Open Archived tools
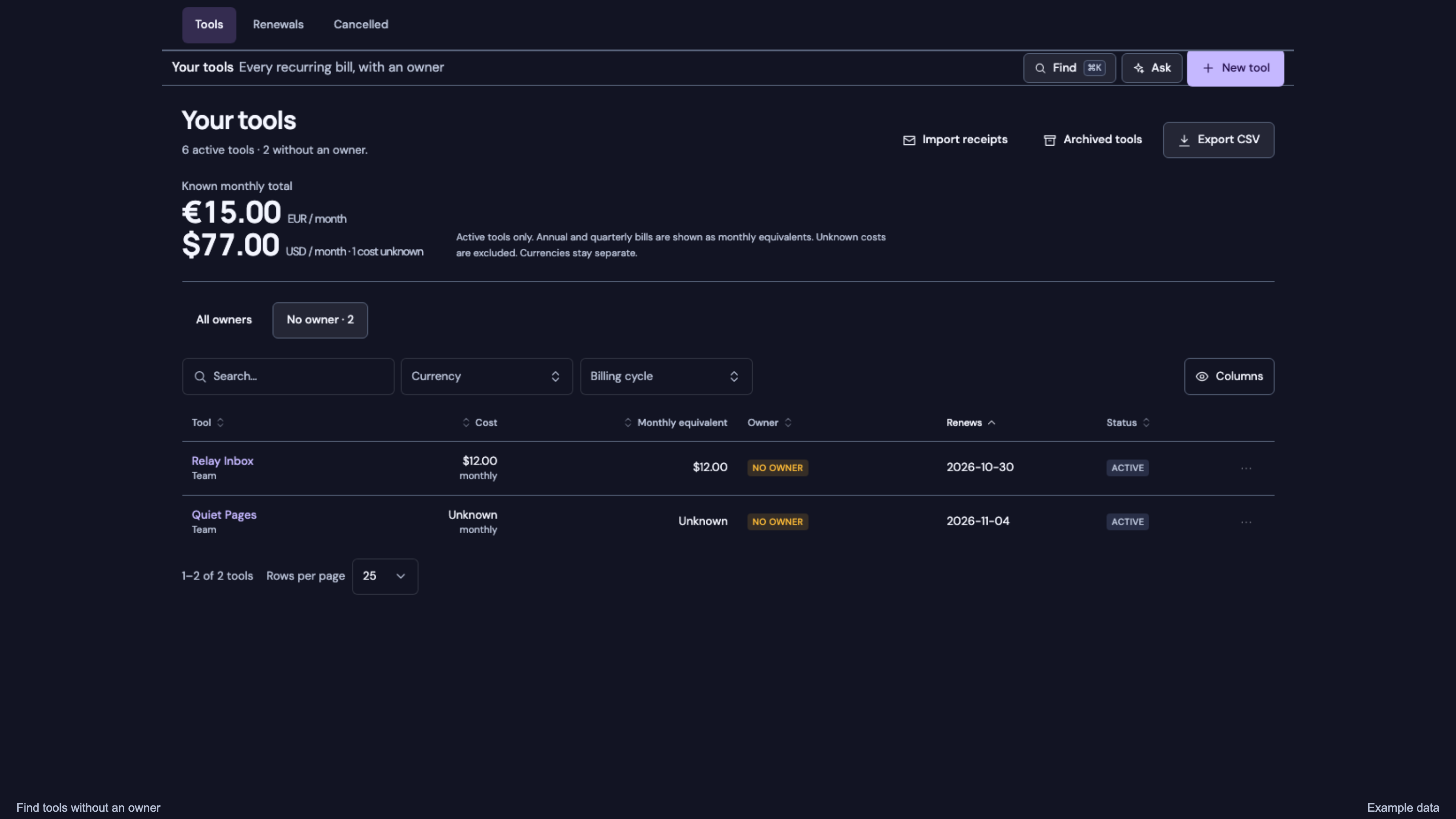 point(1092,140)
